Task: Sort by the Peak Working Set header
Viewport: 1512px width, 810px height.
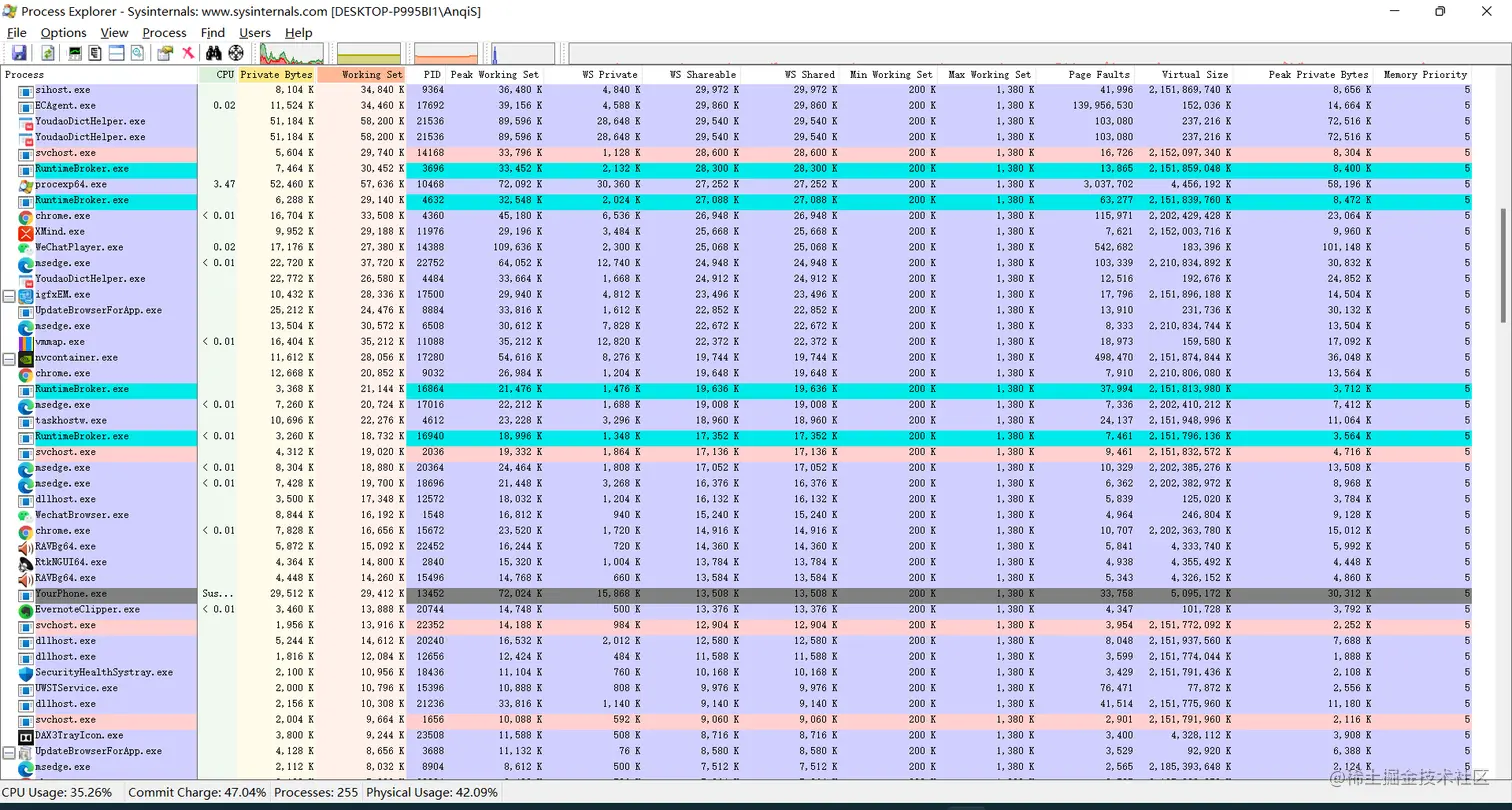Action: tap(494, 75)
